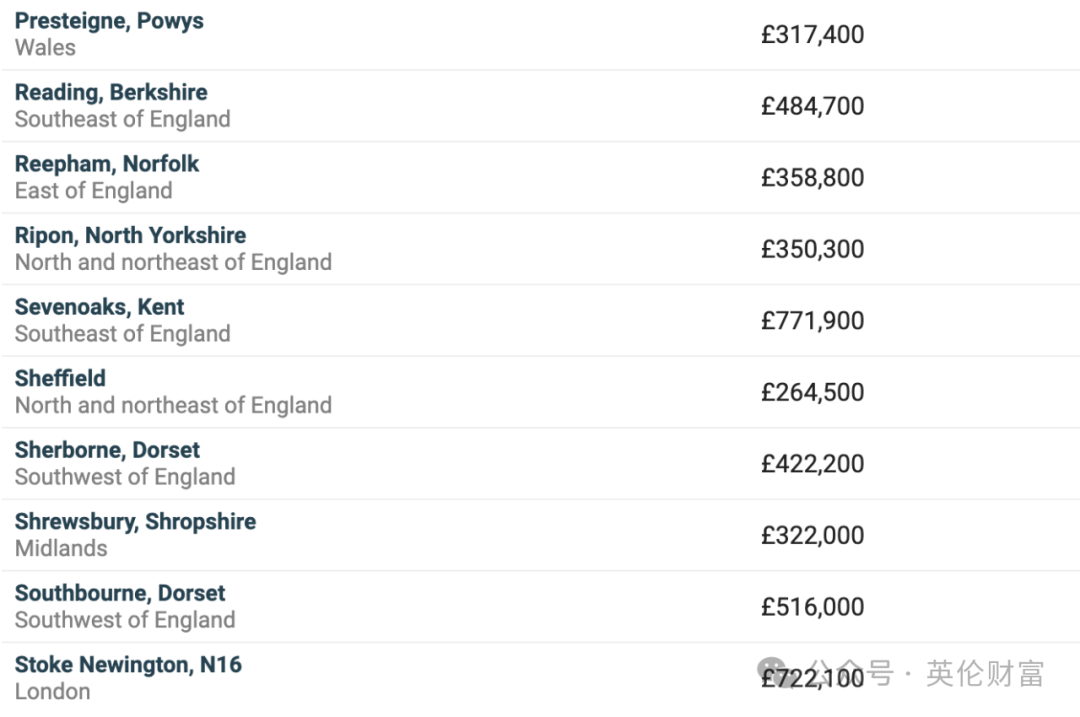The width and height of the screenshot is (1080, 717).
Task: Click the £264,500 price for Sheffield
Action: coord(812,393)
